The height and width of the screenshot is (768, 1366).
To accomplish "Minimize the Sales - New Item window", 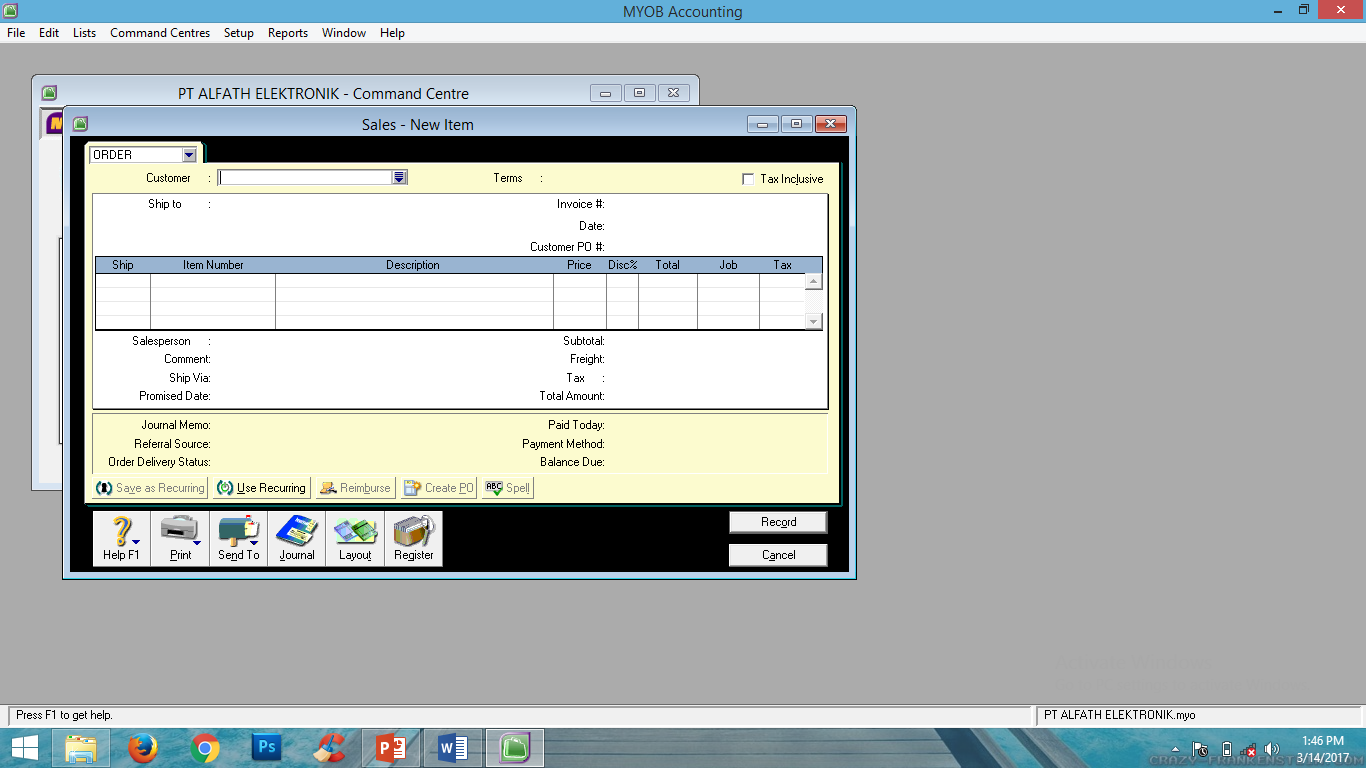I will pos(763,124).
